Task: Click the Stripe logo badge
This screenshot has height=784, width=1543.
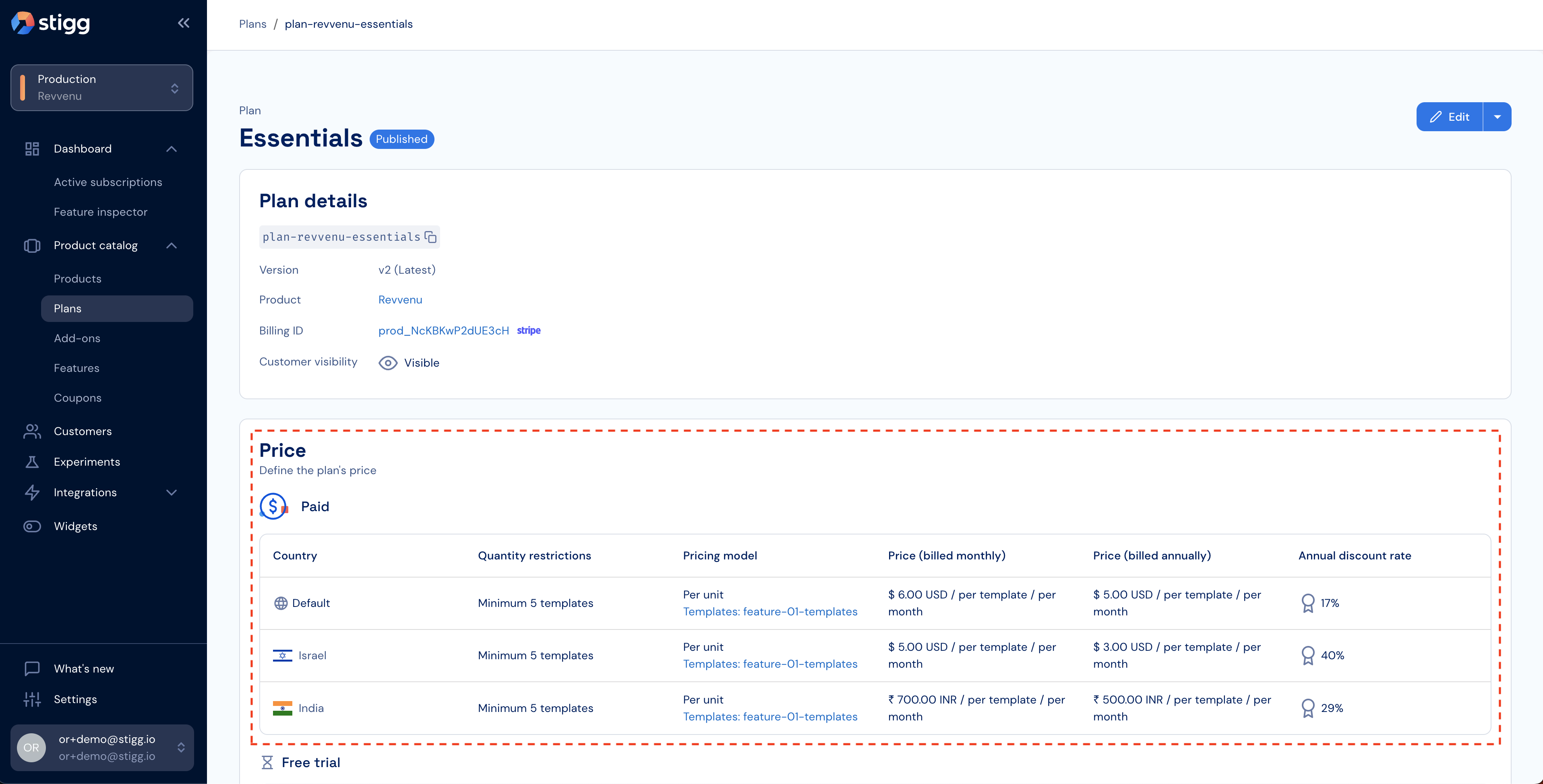Action: click(528, 330)
